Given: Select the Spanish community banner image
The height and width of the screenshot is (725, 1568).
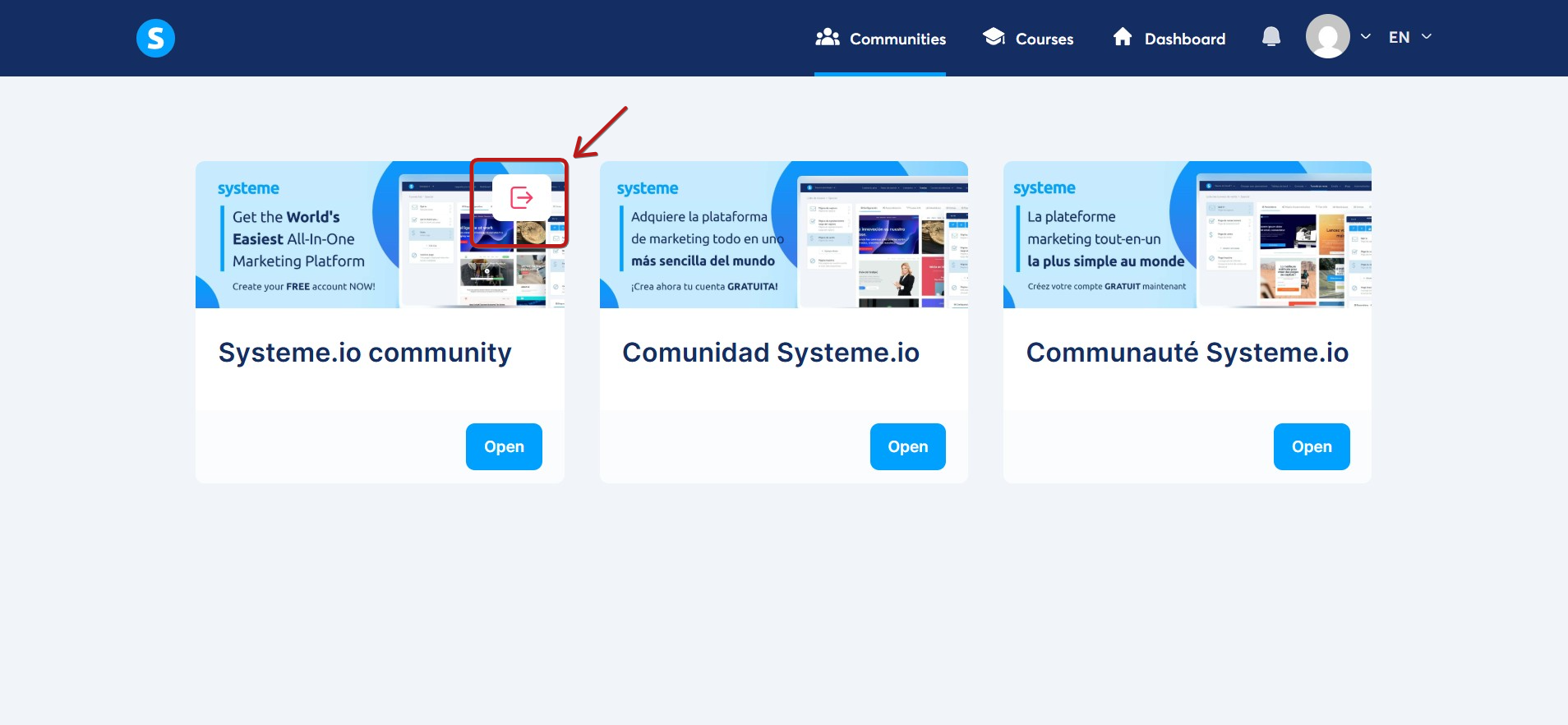Looking at the screenshot, I should tap(784, 235).
